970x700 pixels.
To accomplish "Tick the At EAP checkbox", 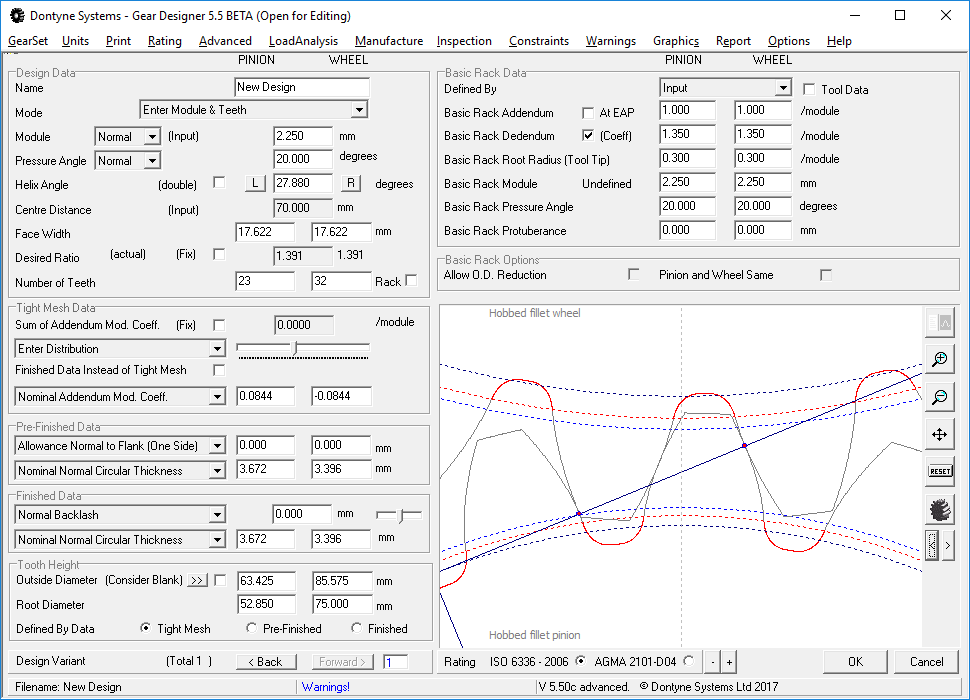I will [x=588, y=113].
